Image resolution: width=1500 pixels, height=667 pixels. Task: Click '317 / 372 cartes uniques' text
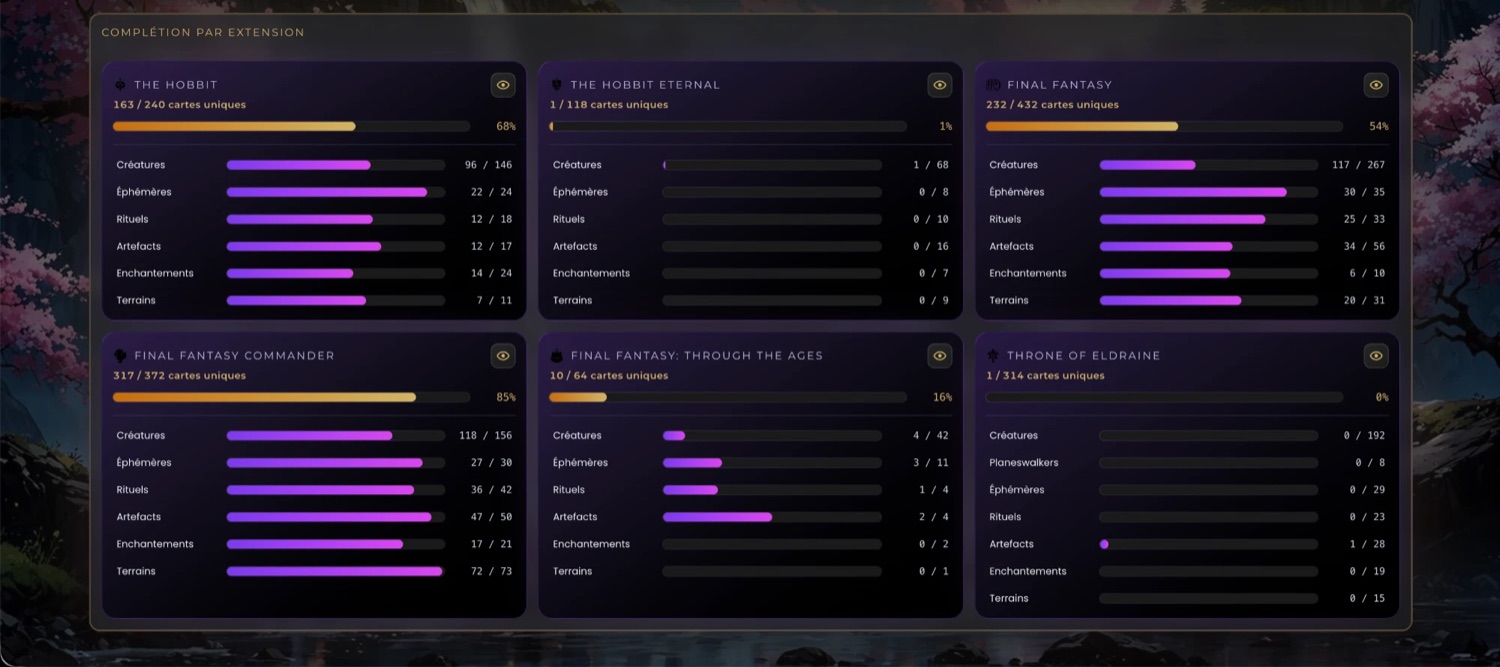179,376
